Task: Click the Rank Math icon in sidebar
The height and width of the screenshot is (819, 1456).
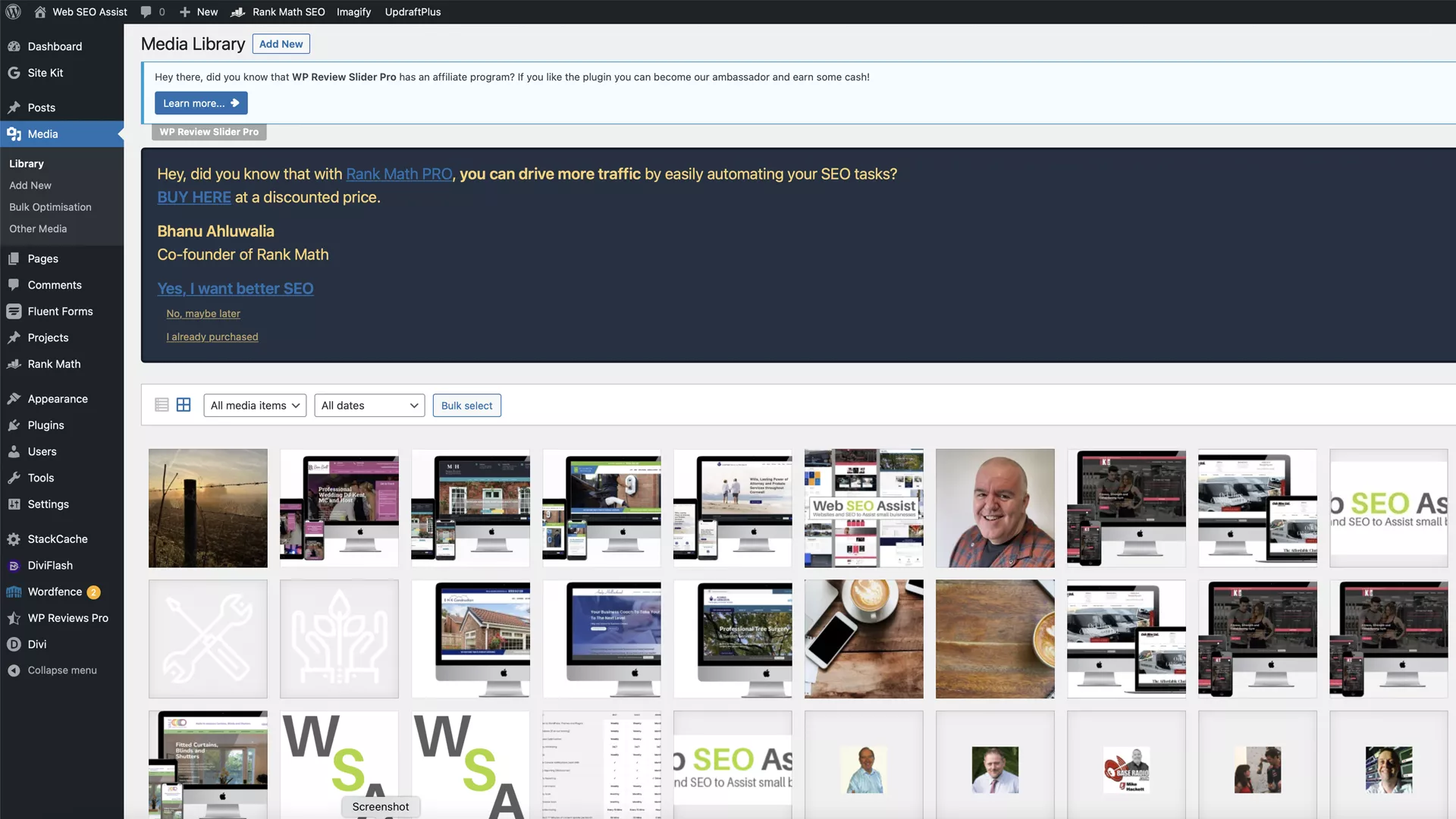Action: tap(14, 363)
